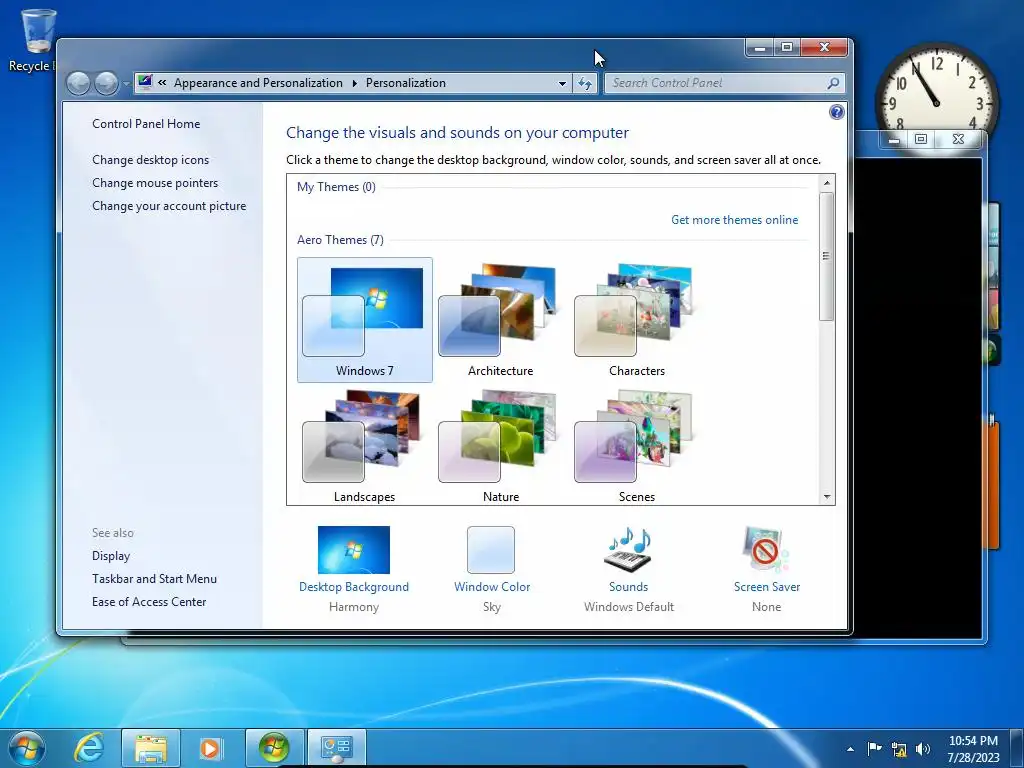1024x768 pixels.
Task: Open the Window Color swatch
Action: pos(491,550)
